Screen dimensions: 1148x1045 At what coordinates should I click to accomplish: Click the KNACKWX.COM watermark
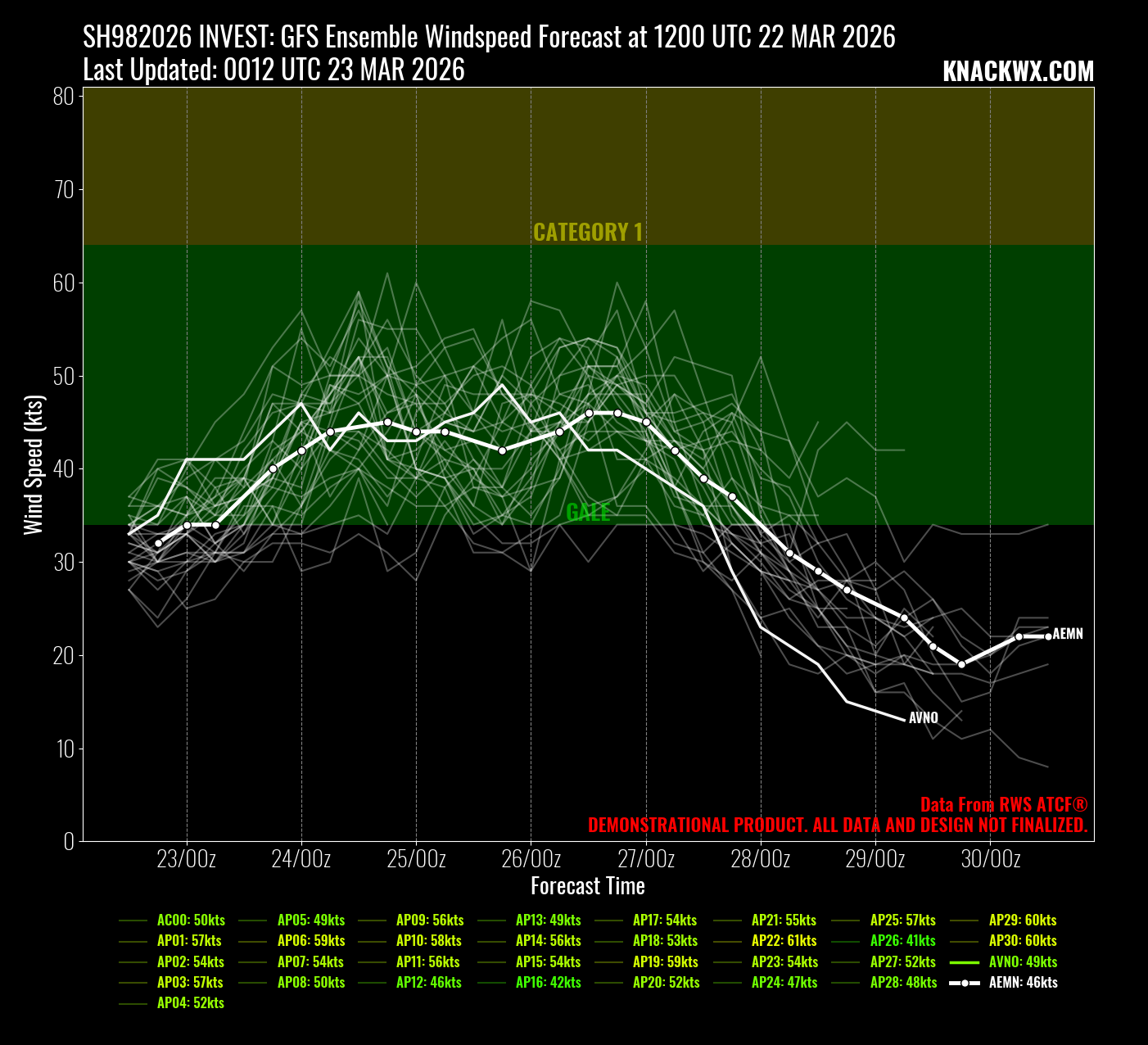pos(1018,72)
